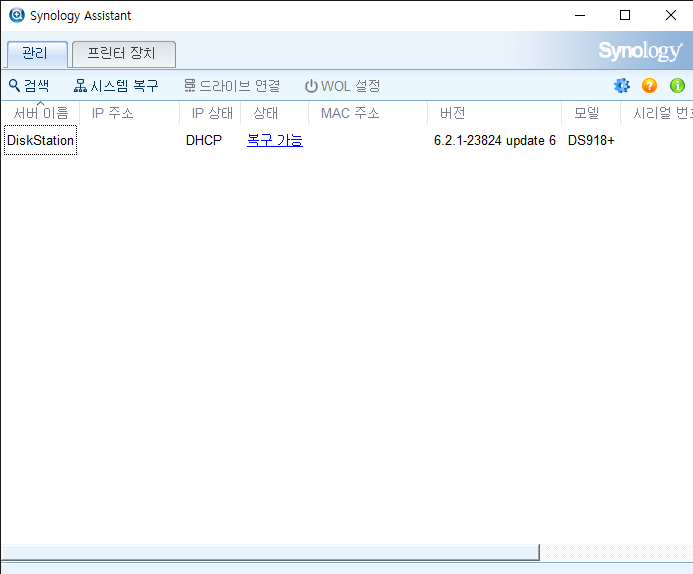Click the 6.2.1-23824 update 6 version cell
693x574 pixels.
point(495,140)
